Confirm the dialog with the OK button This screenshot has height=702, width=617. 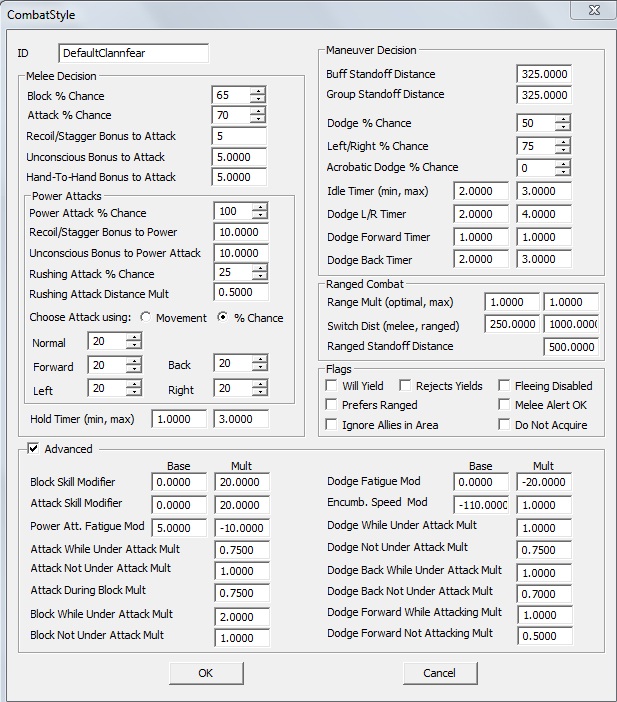[206, 673]
